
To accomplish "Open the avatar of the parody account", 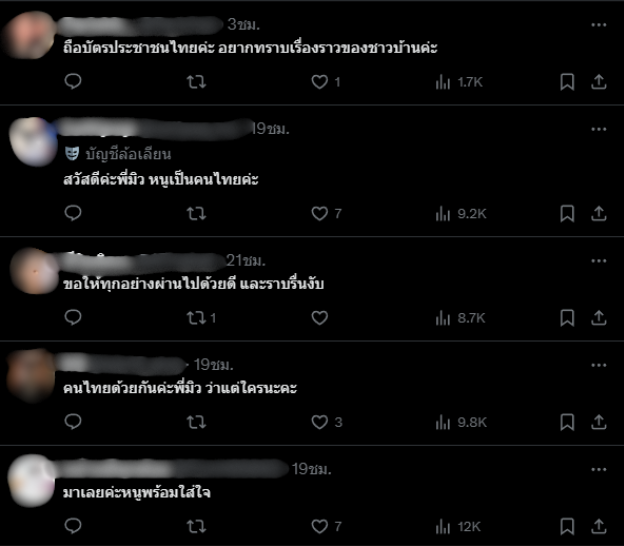I will 33,142.
